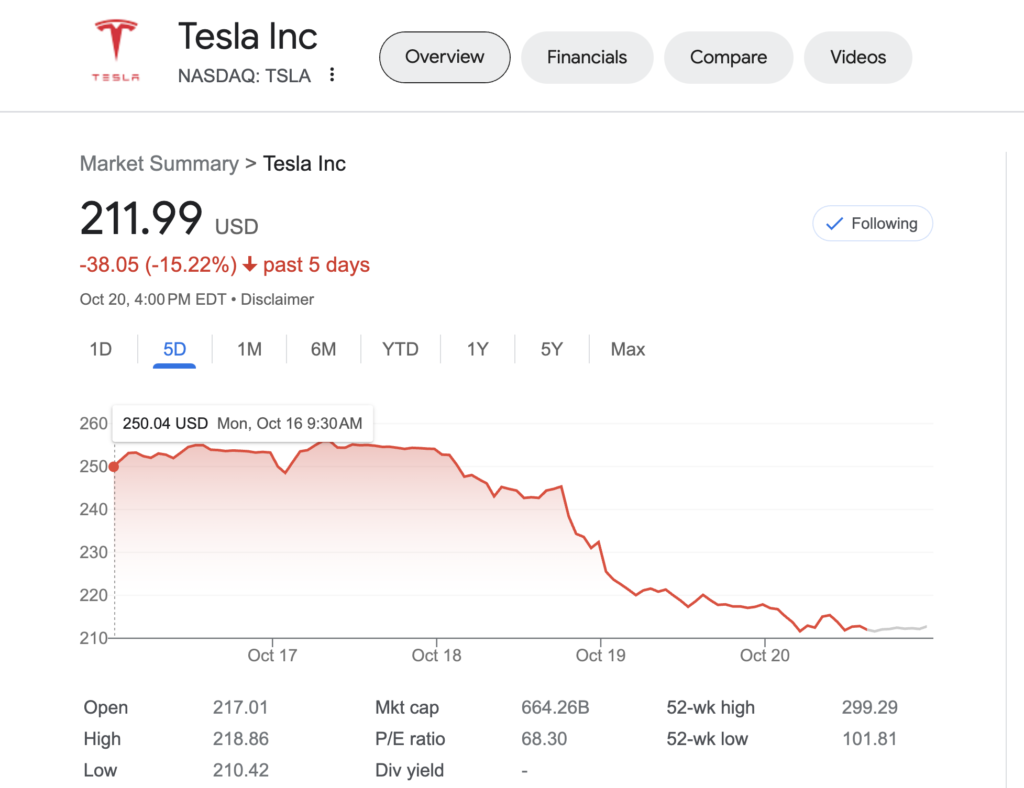This screenshot has width=1024, height=788.
Task: Switch to the Videos tab
Action: [858, 57]
